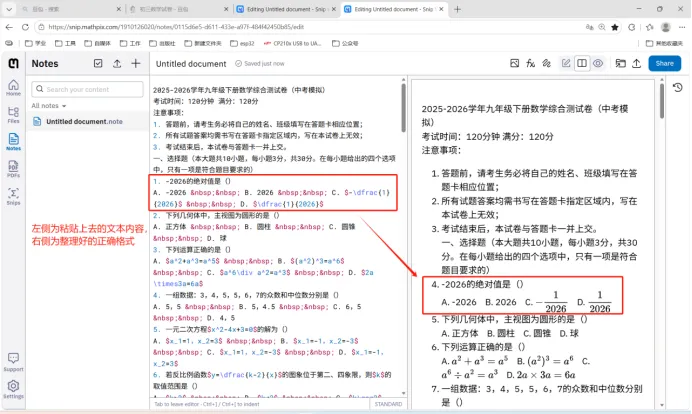Open the 公众号 bookmark folder
The height and width of the screenshot is (414, 692).
tap(345, 43)
